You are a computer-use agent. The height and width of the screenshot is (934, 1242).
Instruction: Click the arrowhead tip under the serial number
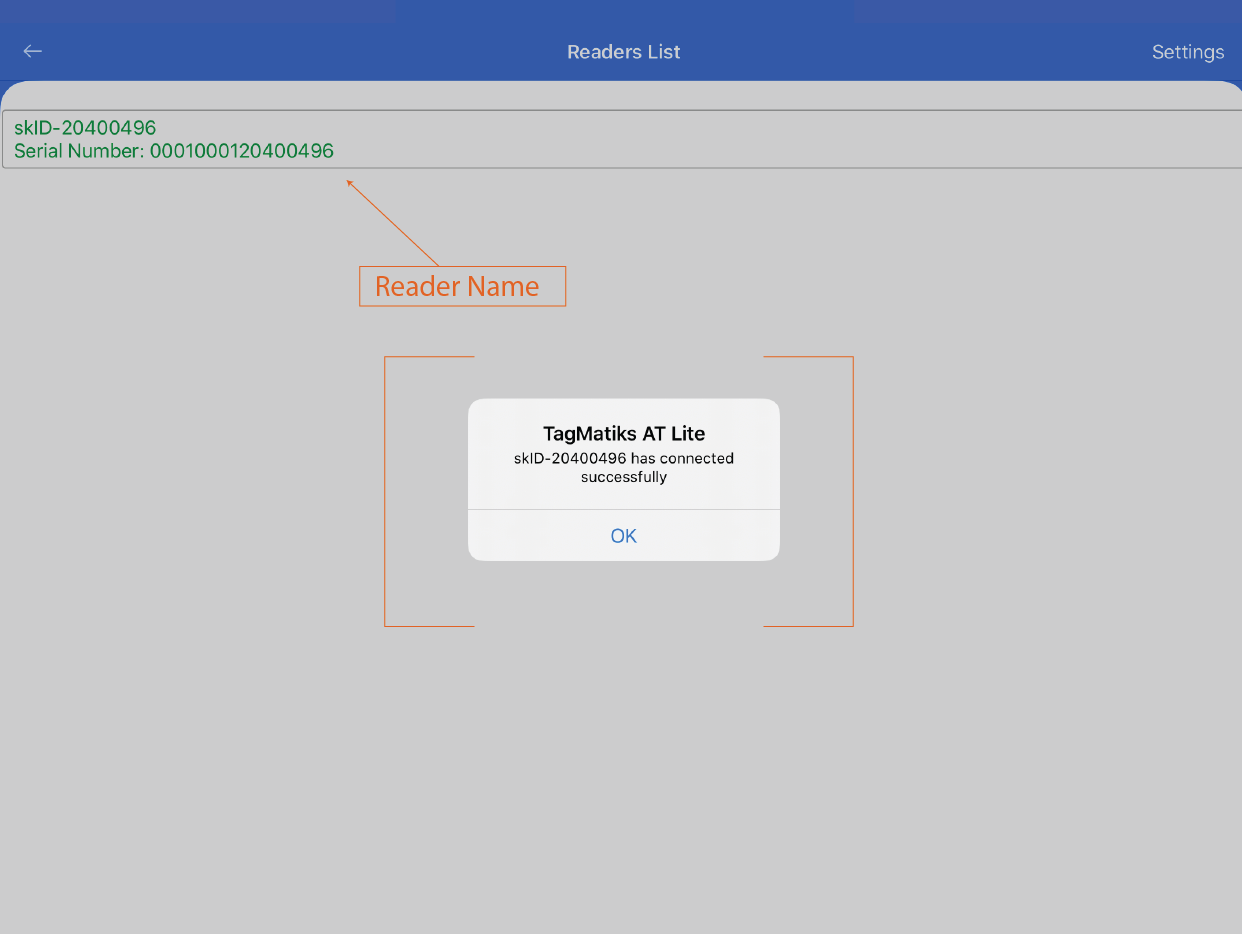349,182
